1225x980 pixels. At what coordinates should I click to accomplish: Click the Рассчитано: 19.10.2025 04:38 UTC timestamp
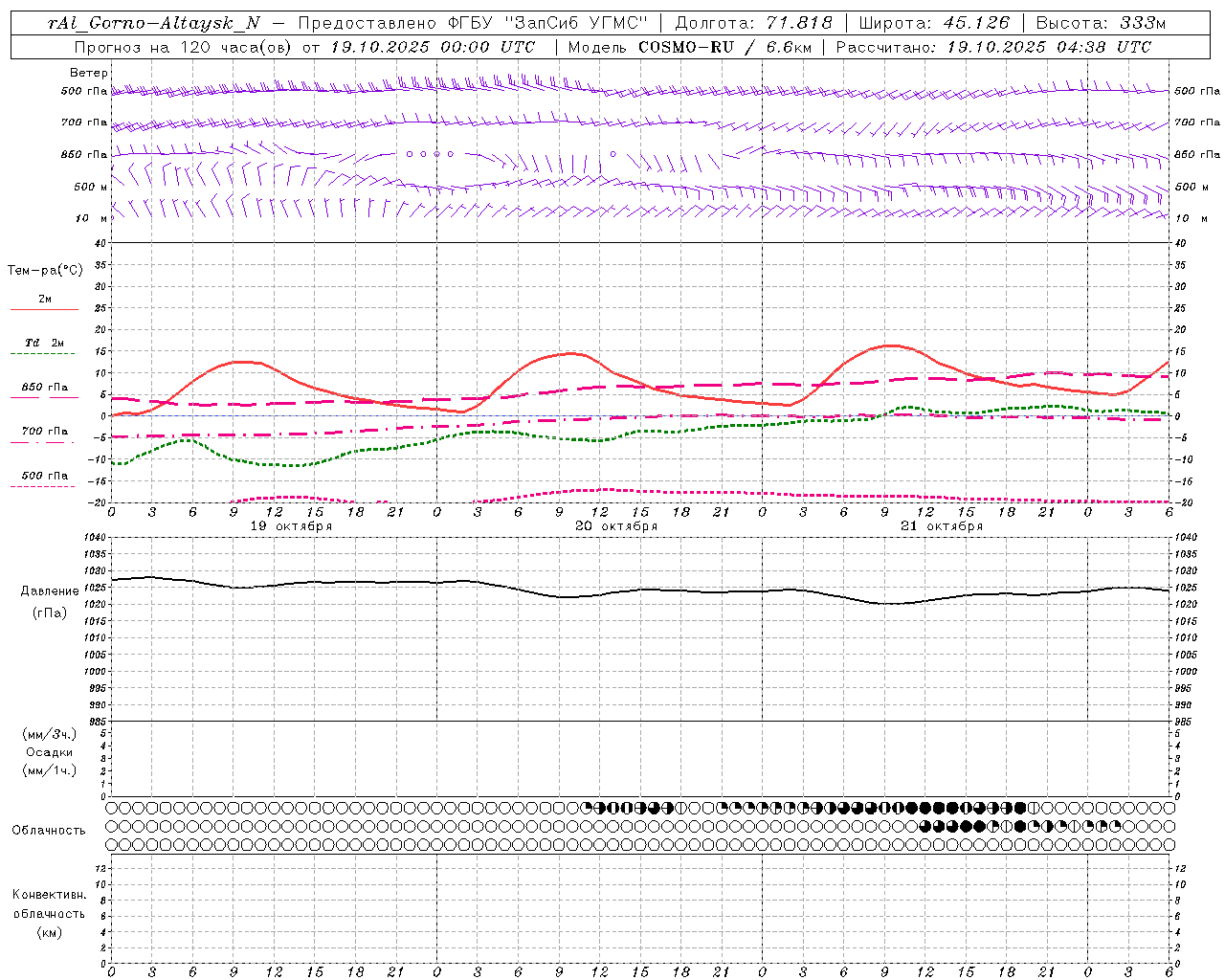tap(993, 47)
